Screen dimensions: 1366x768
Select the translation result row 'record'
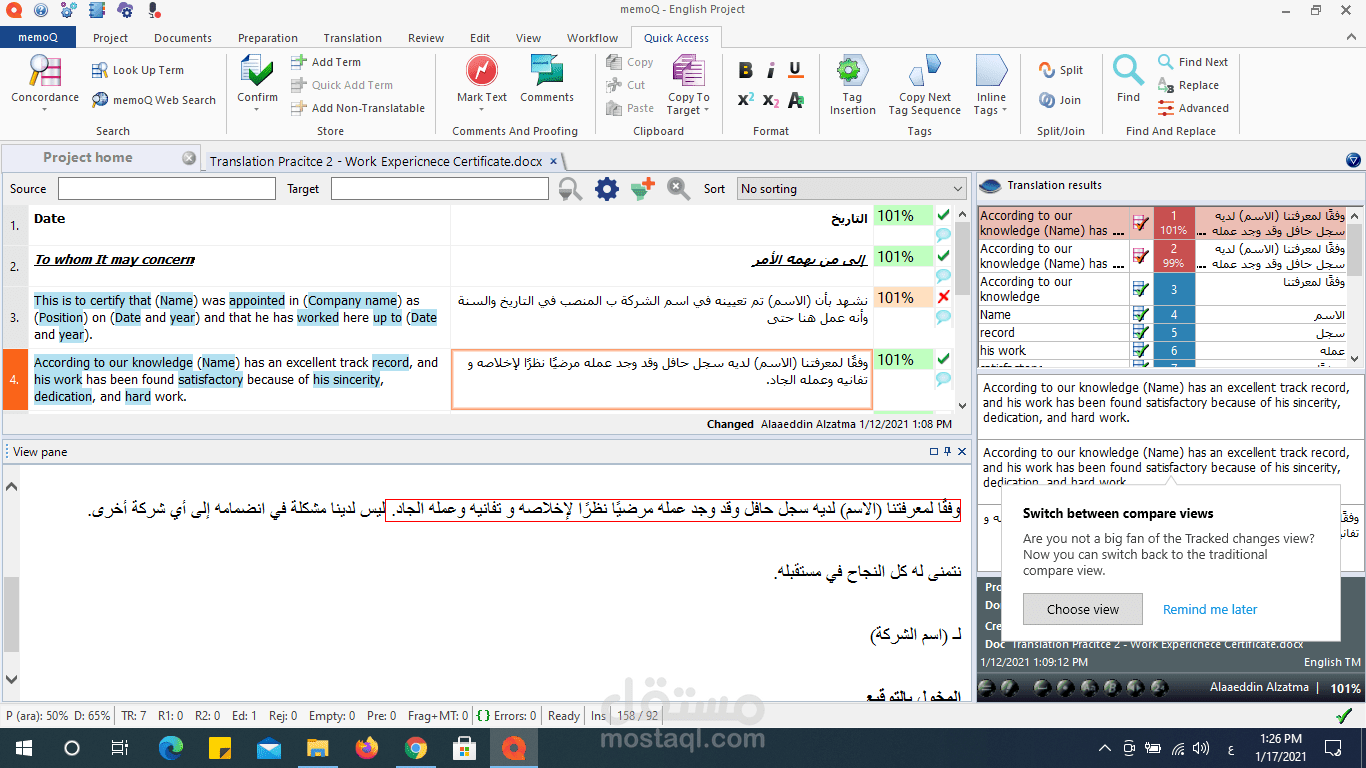1163,332
